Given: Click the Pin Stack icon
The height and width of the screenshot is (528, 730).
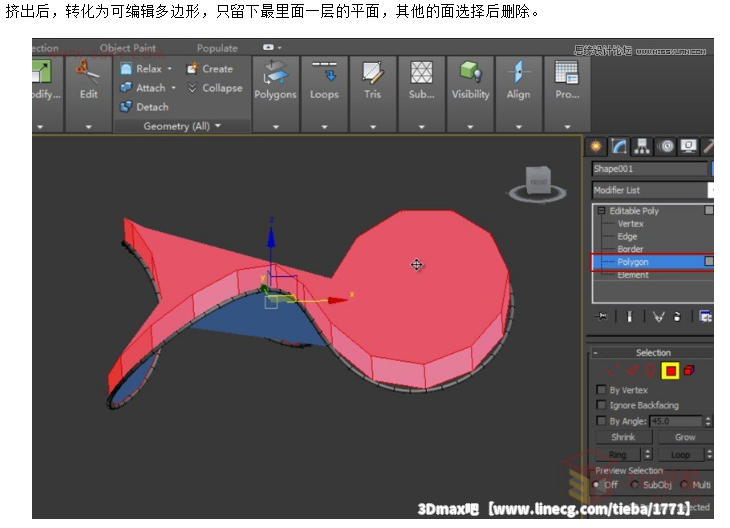Looking at the screenshot, I should [601, 317].
